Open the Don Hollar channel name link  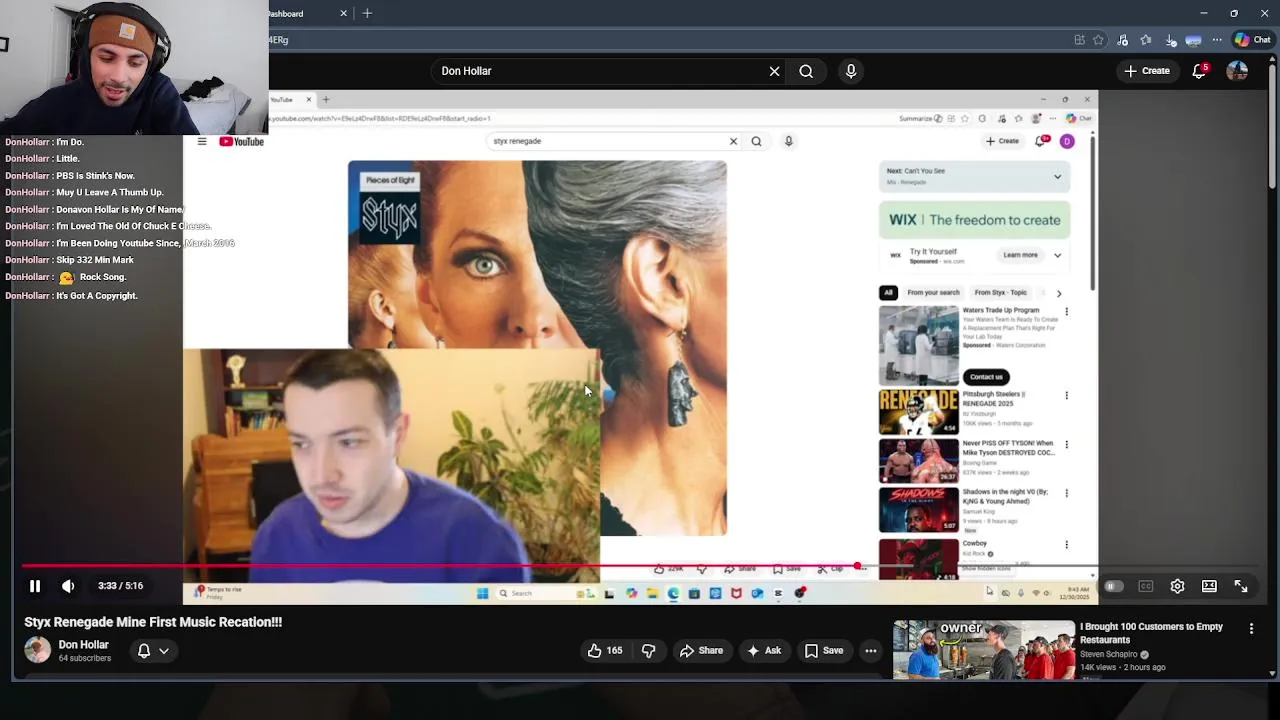pos(83,645)
